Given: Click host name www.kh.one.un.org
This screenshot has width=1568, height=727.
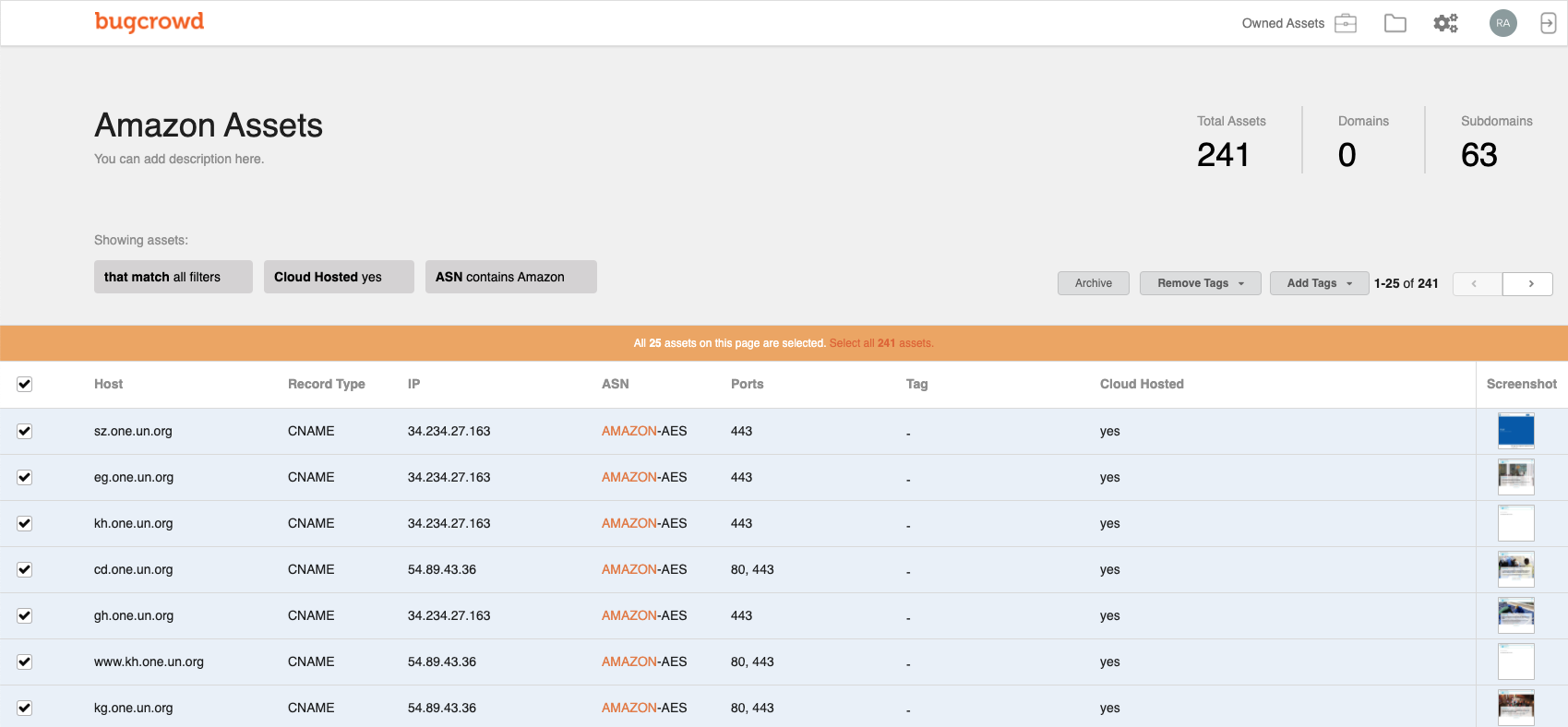Looking at the screenshot, I should [149, 661].
